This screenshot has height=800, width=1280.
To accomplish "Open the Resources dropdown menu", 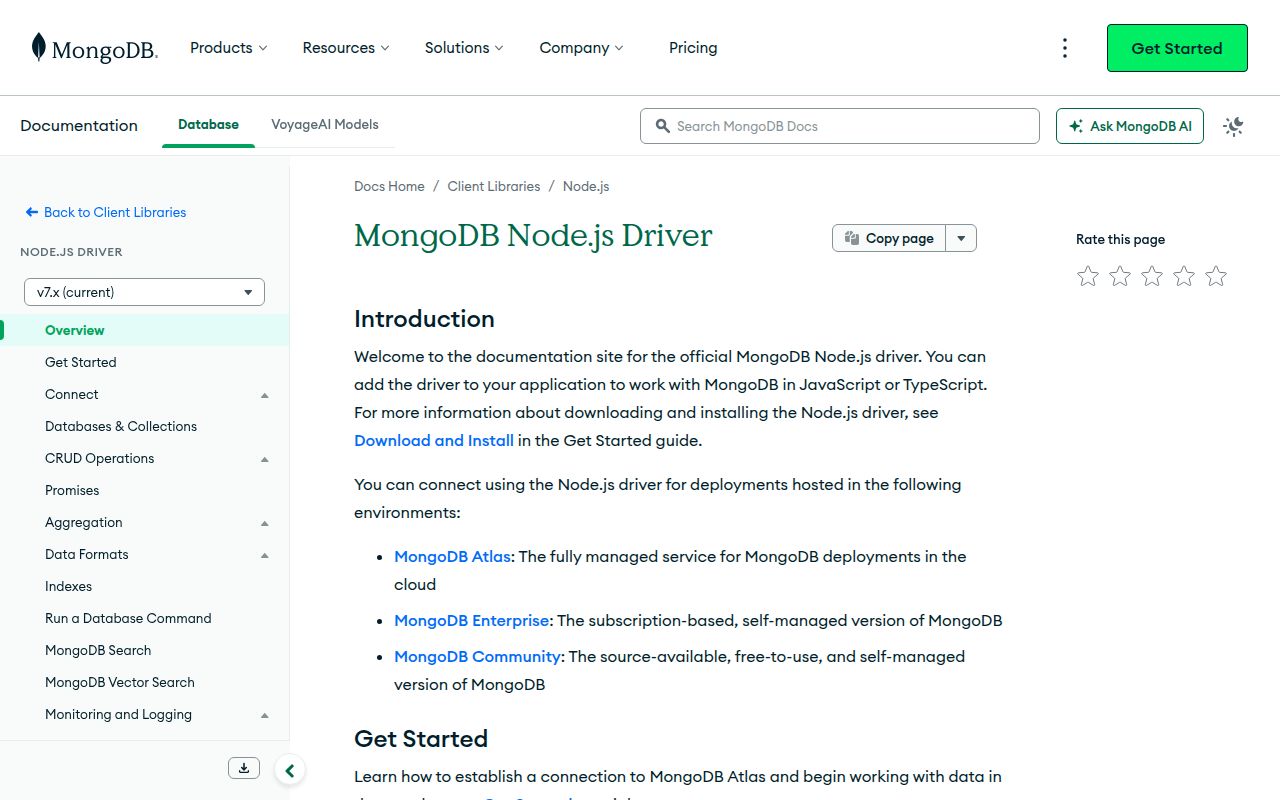I will click(346, 48).
